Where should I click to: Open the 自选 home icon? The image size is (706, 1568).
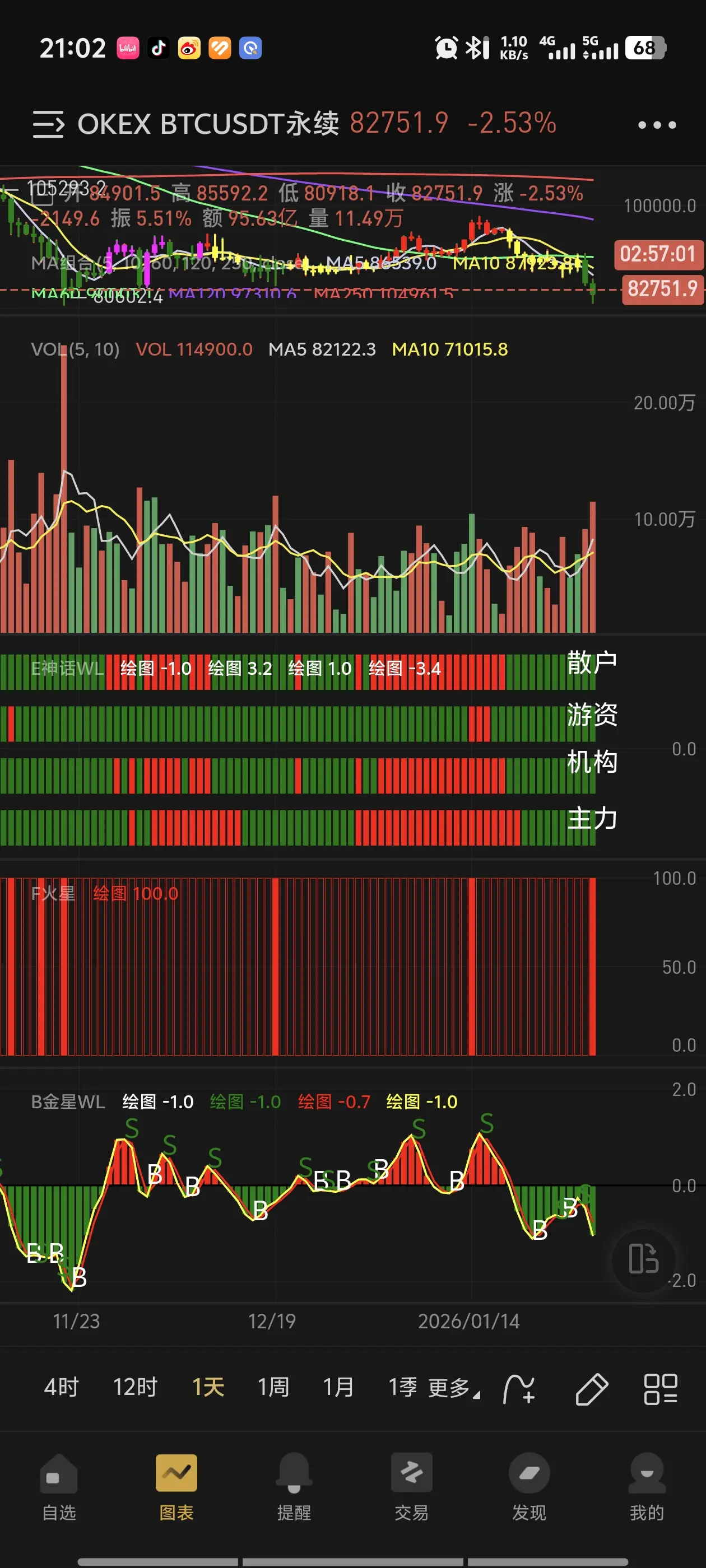(x=58, y=1474)
